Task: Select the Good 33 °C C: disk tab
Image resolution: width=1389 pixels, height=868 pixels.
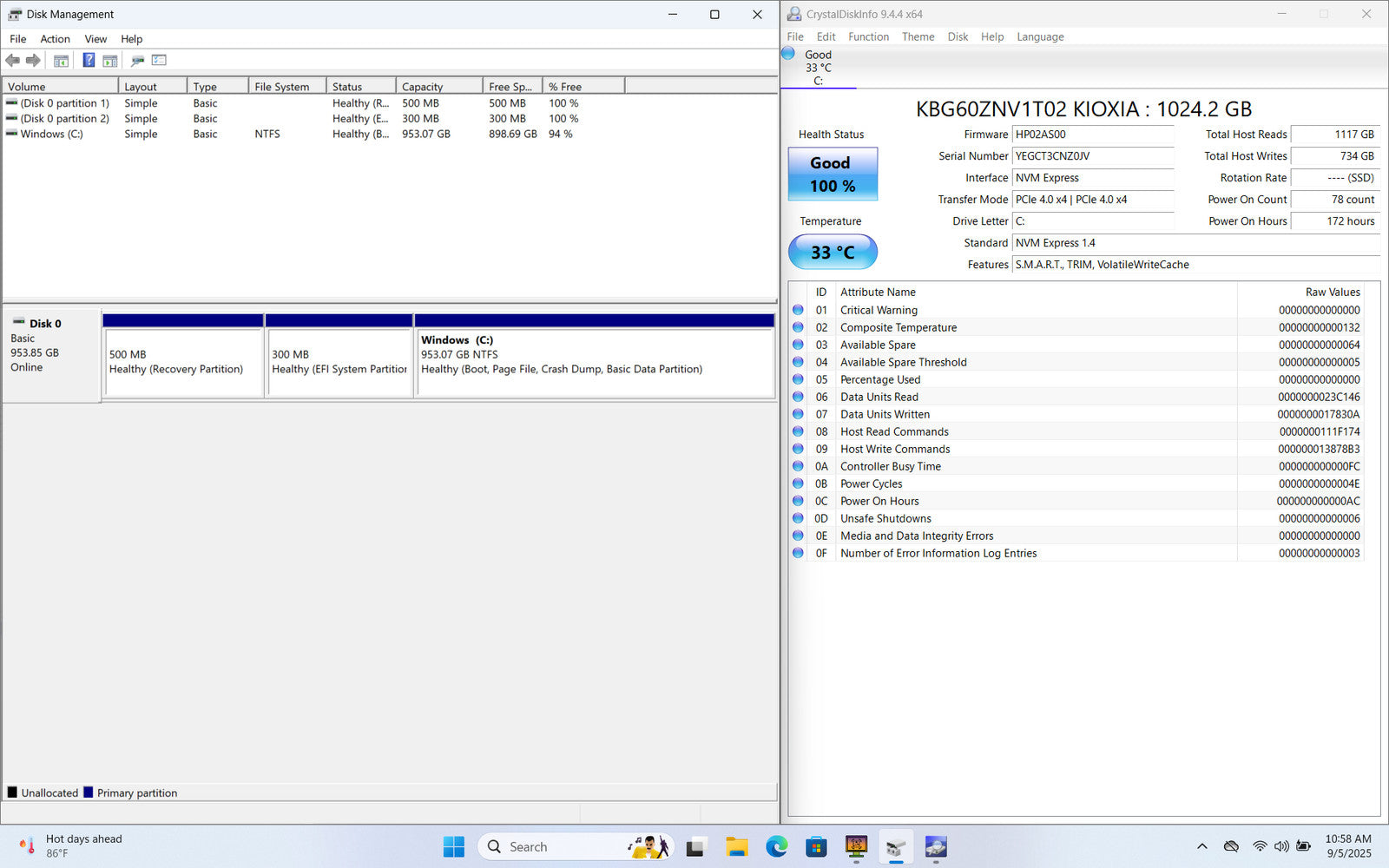Action: click(817, 68)
